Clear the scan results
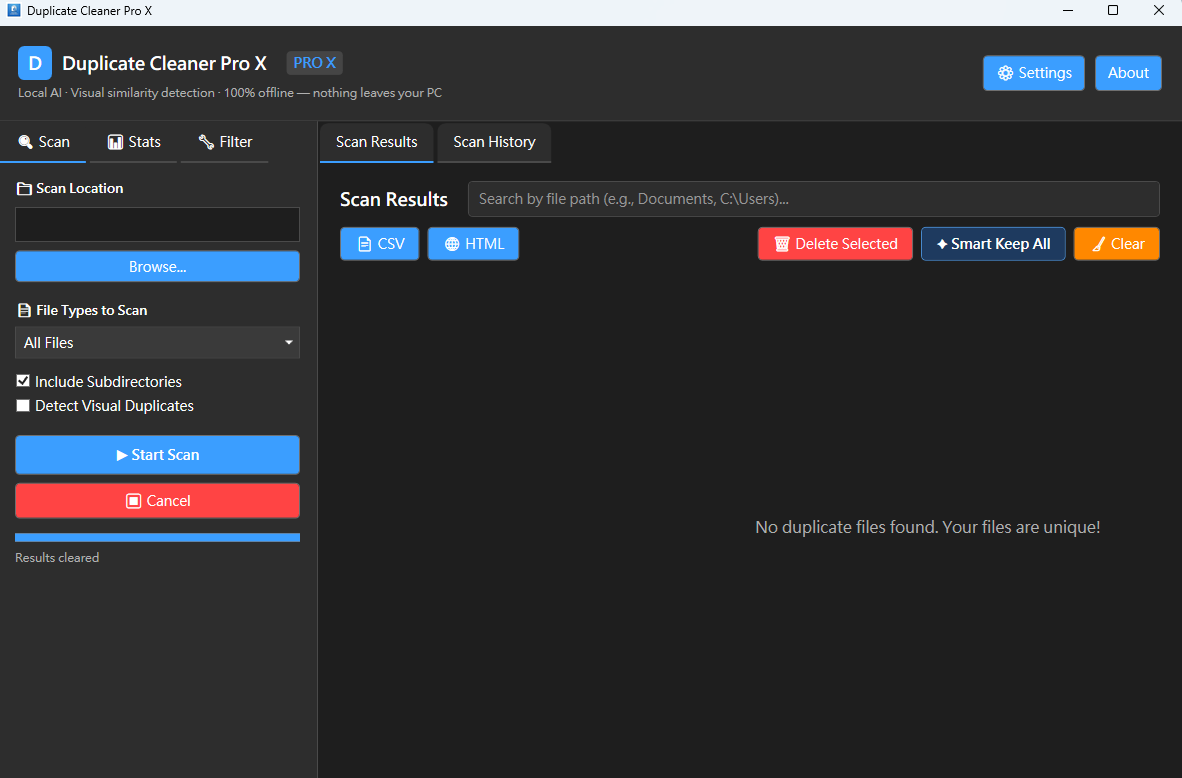The width and height of the screenshot is (1182, 778). pyautogui.click(x=1116, y=244)
